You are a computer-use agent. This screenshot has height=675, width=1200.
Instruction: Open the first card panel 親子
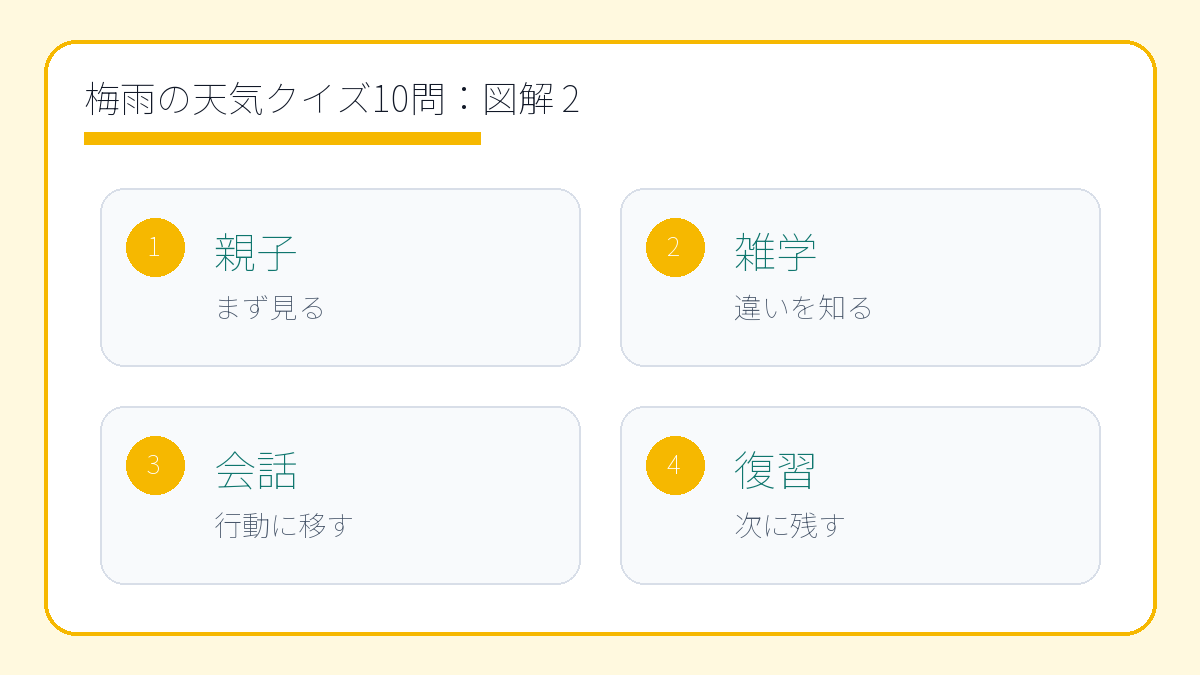[x=340, y=278]
